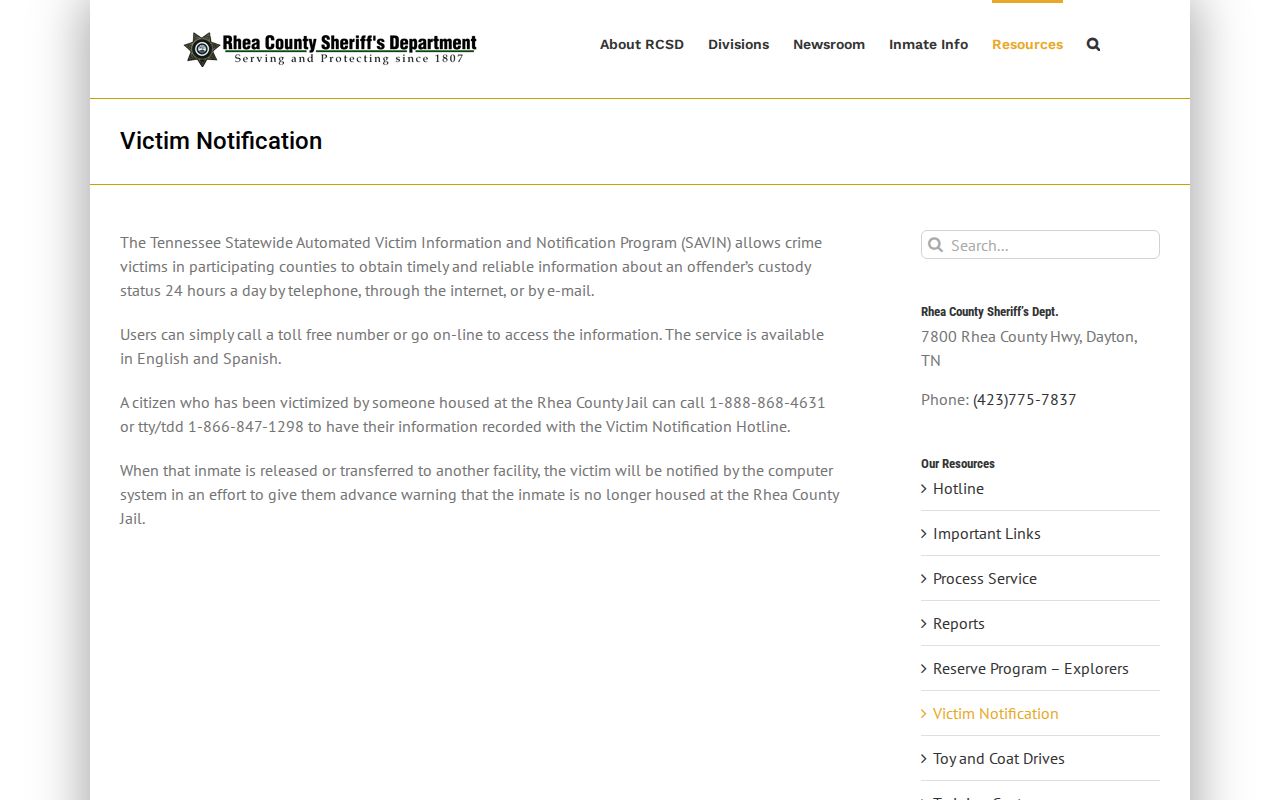Open the About RCSD menu
Screen dimensions: 1280x800
tap(642, 44)
